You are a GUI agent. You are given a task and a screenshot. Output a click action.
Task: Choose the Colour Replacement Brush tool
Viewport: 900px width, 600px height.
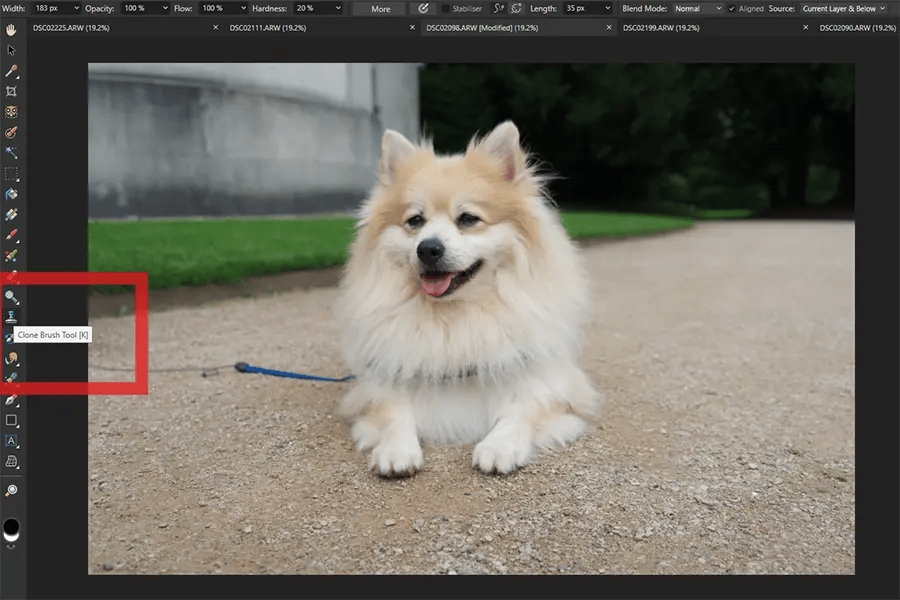(11, 256)
